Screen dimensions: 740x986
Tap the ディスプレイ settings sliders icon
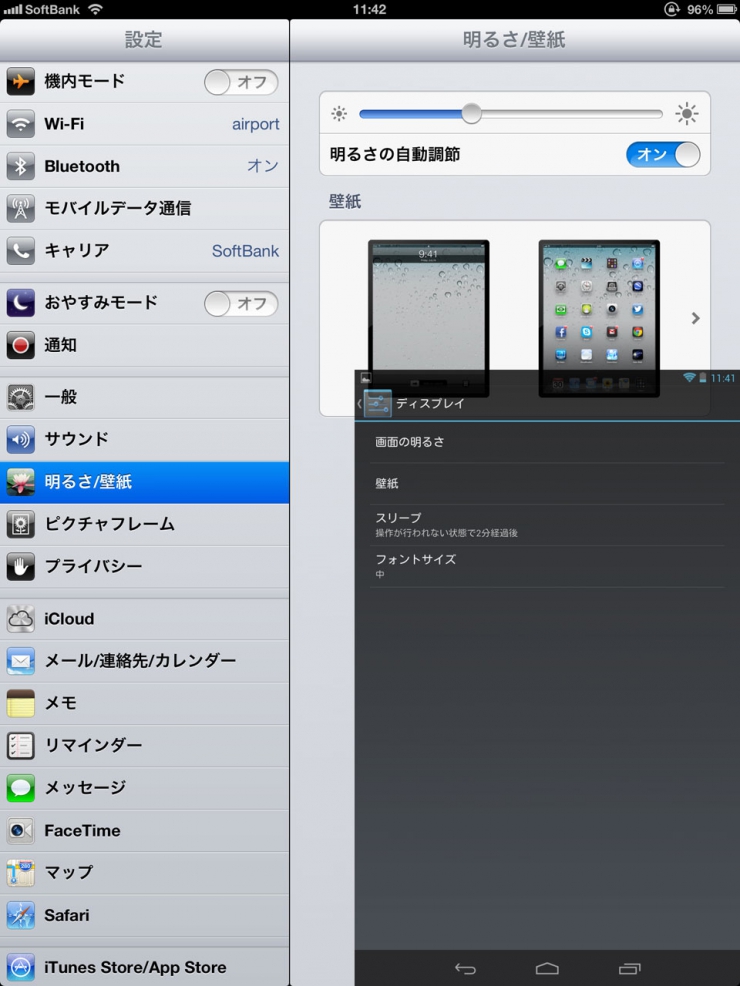tap(377, 403)
